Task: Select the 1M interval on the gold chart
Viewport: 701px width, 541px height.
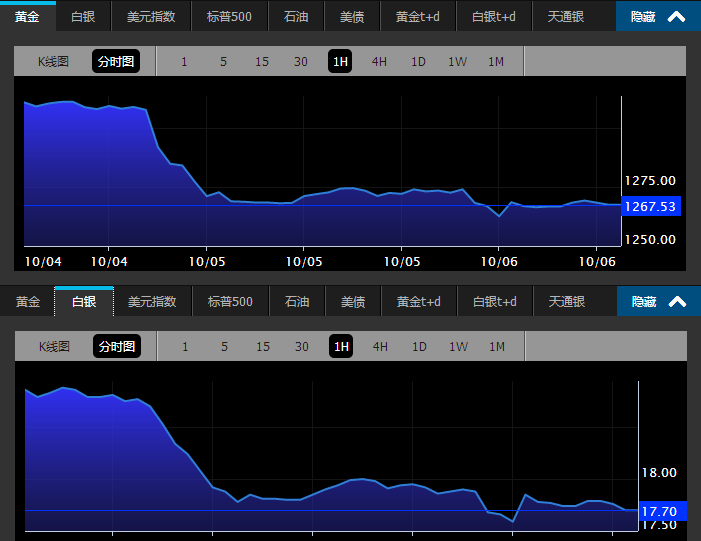Action: (496, 62)
